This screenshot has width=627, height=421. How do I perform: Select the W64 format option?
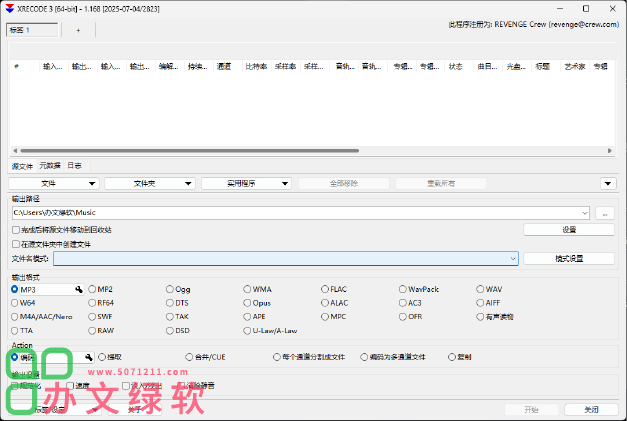click(24, 303)
